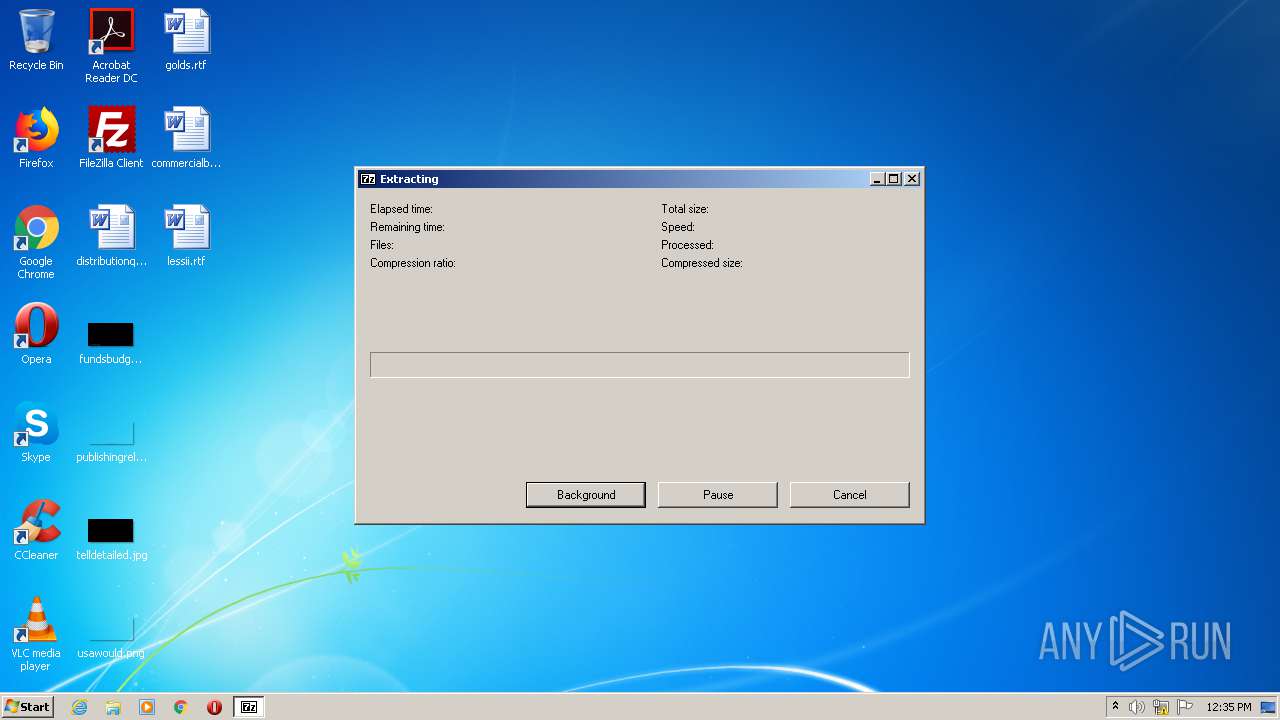1280x720 pixels.
Task: Open Skype desktop shortcut
Action: [x=36, y=432]
